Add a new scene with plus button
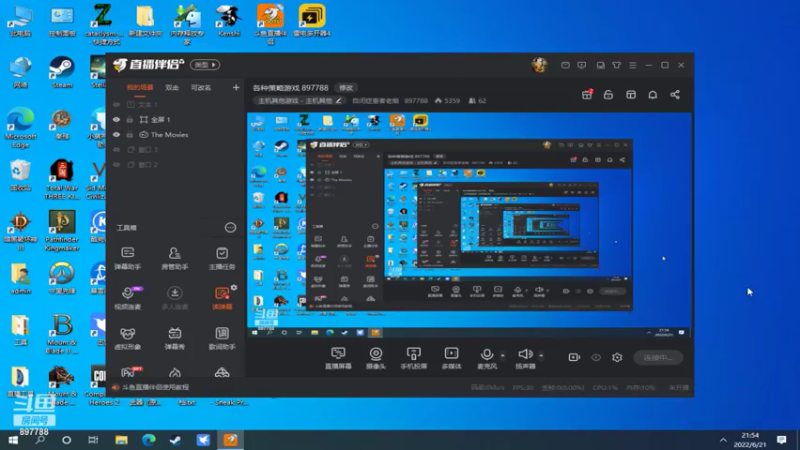 [x=236, y=88]
